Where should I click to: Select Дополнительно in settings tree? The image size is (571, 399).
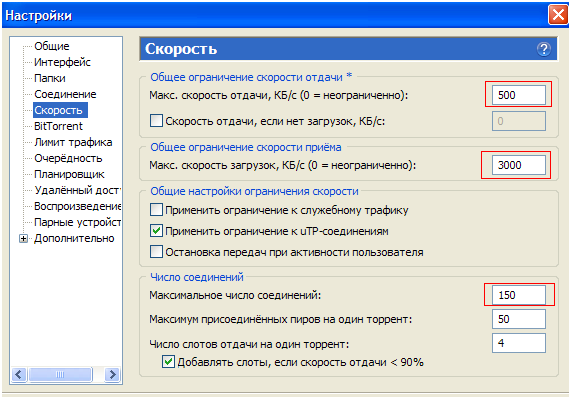point(74,238)
